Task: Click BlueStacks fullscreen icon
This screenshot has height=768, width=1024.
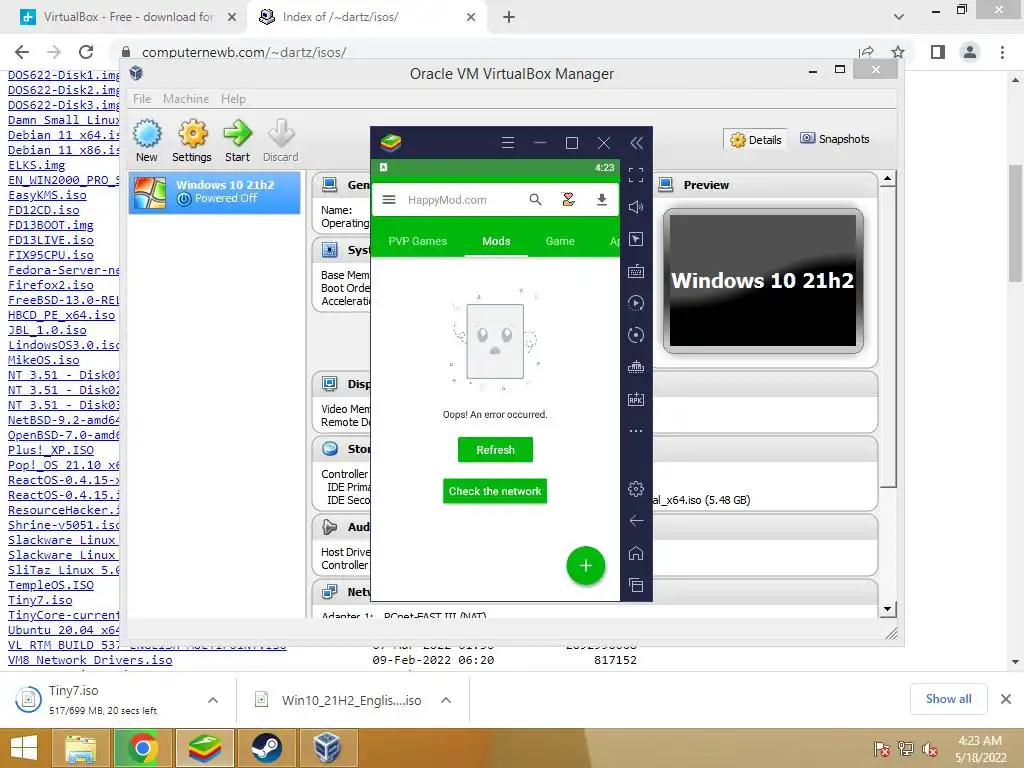Action: point(636,174)
